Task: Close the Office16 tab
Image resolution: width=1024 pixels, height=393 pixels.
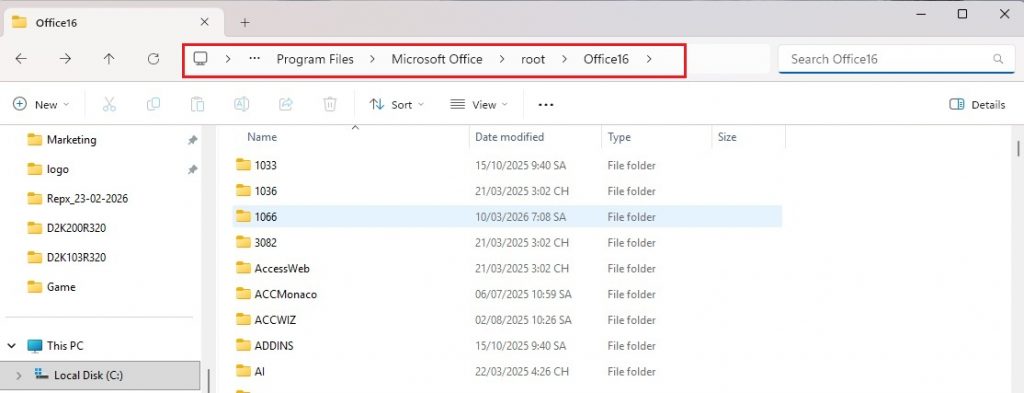Action: 204,22
